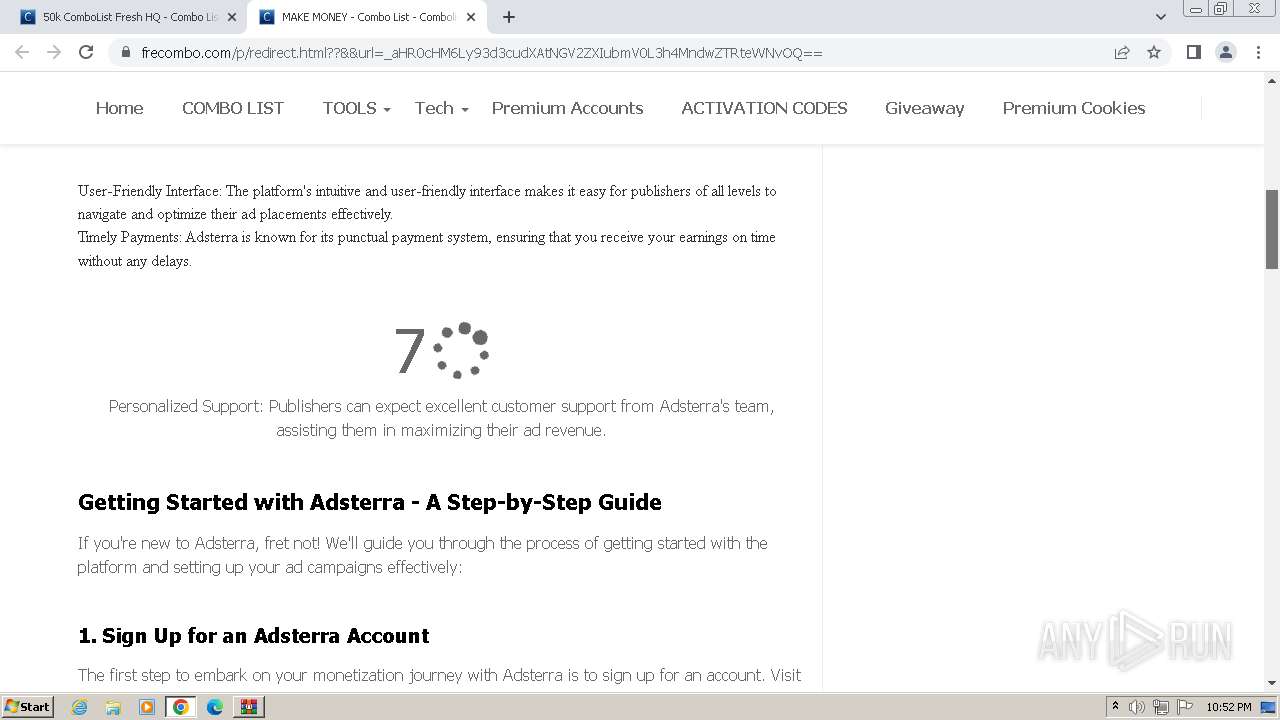
Task: Bookmark this page with star icon
Action: pyautogui.click(x=1154, y=52)
